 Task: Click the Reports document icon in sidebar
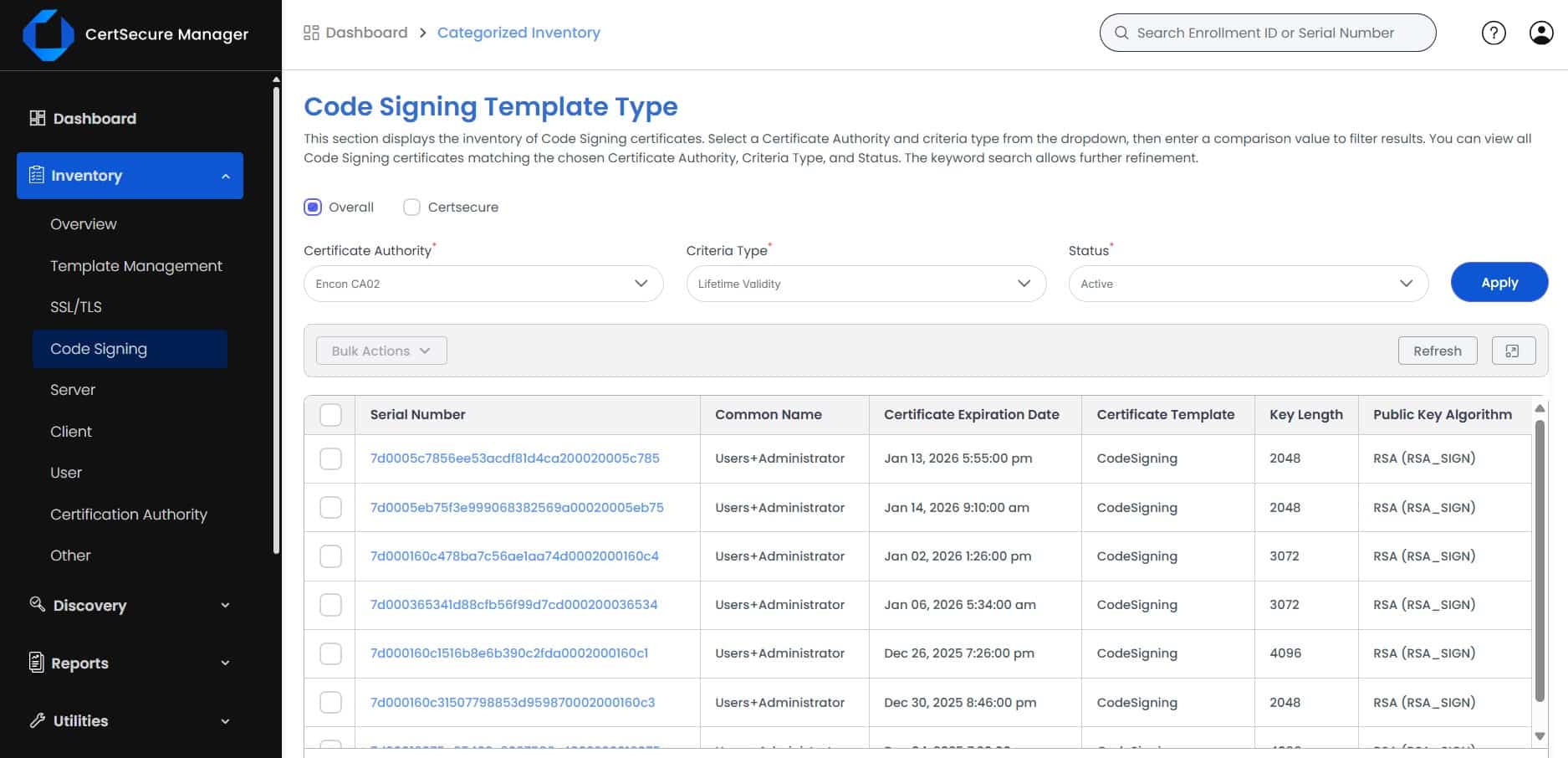click(37, 663)
